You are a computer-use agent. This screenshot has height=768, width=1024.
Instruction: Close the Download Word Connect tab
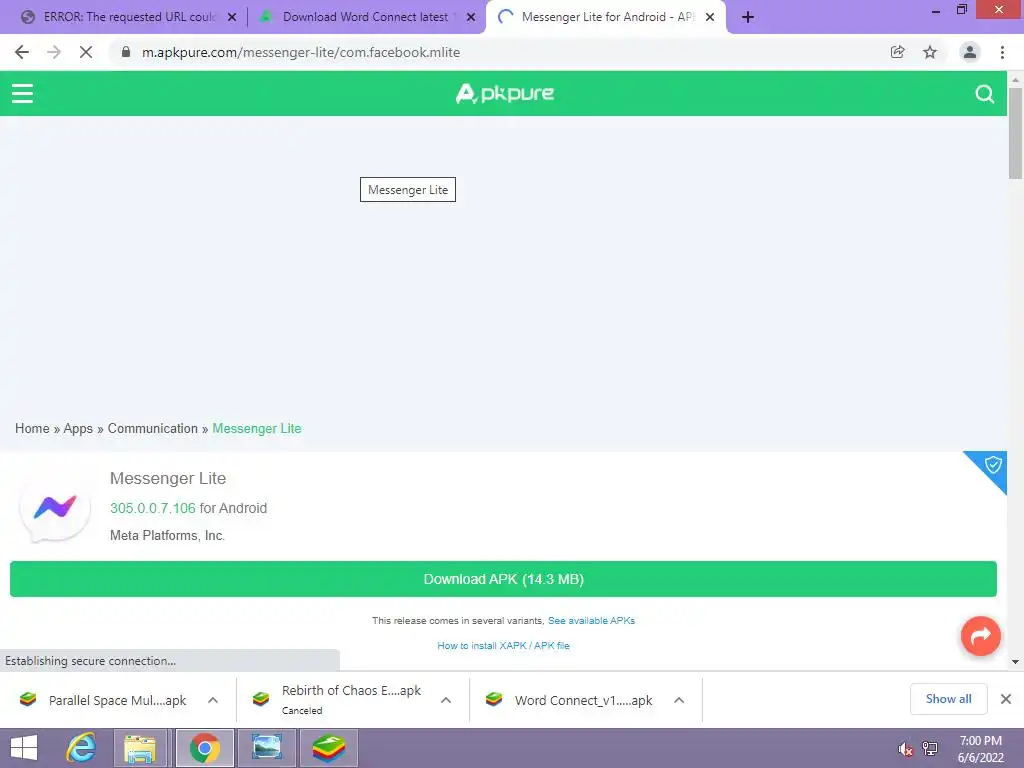click(471, 17)
